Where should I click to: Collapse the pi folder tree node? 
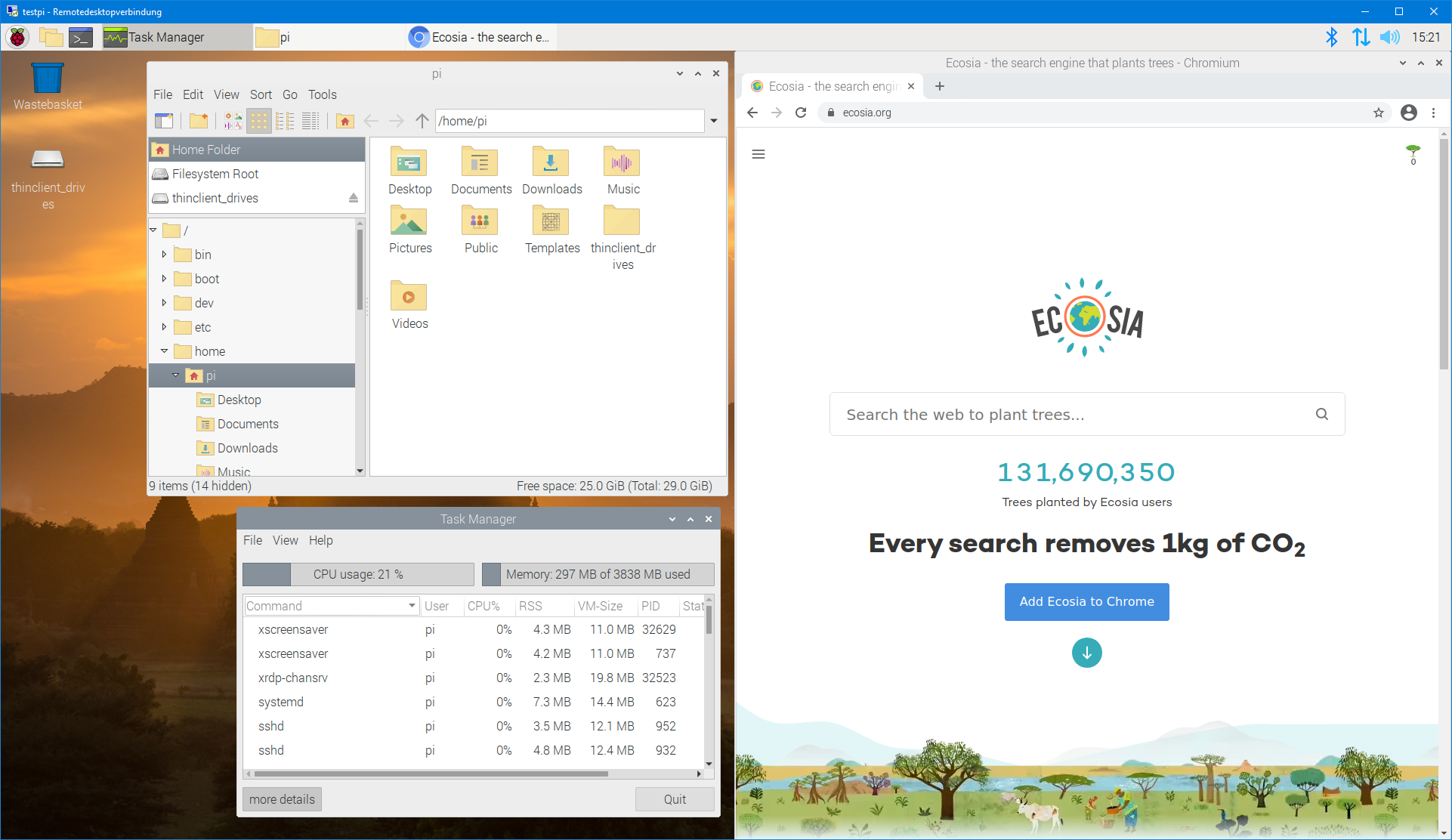tap(175, 375)
